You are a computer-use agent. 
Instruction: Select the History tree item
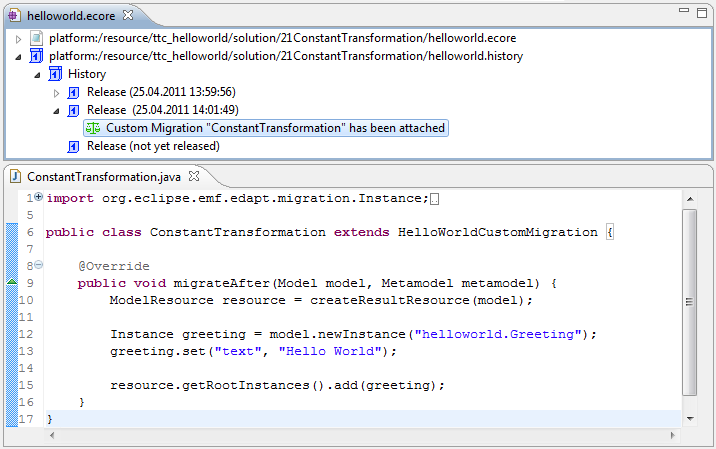(x=87, y=74)
